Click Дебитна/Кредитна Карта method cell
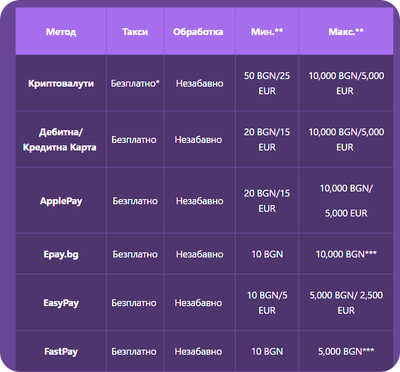The image size is (400, 372). (x=61, y=140)
